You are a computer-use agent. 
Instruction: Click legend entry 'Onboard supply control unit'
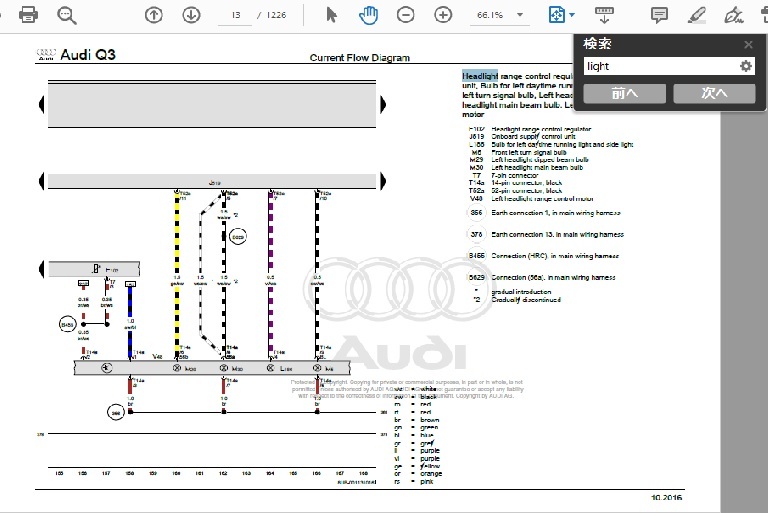click(533, 137)
